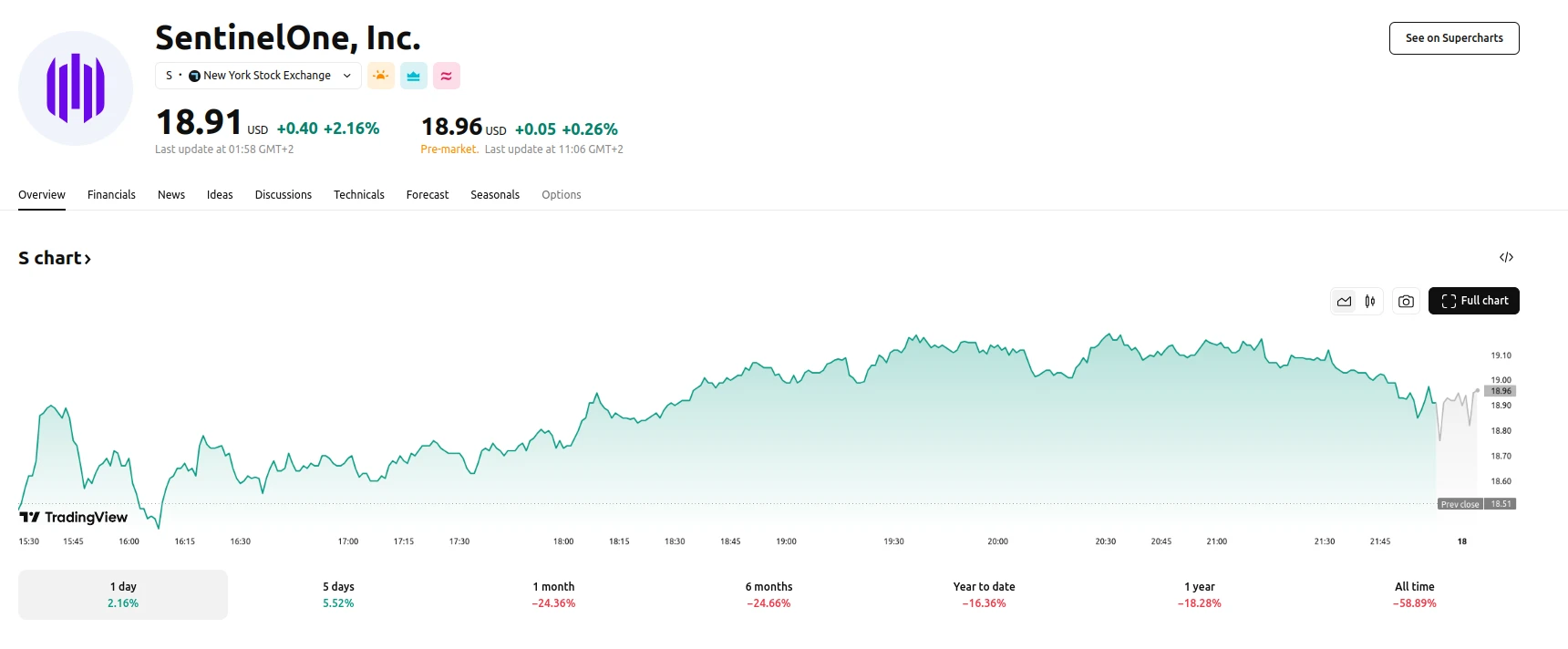1568x649 pixels.
Task: Switch to the 6 months range
Action: [x=769, y=593]
